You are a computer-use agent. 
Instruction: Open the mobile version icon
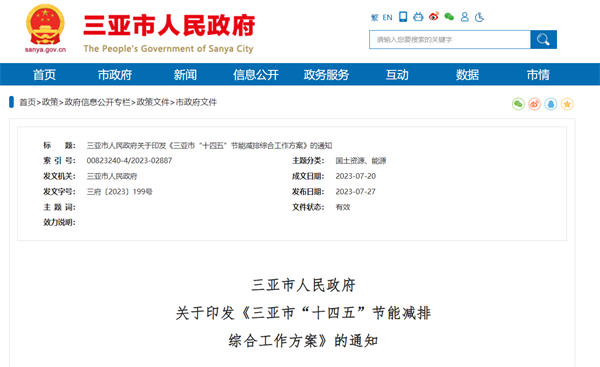pyautogui.click(x=403, y=17)
